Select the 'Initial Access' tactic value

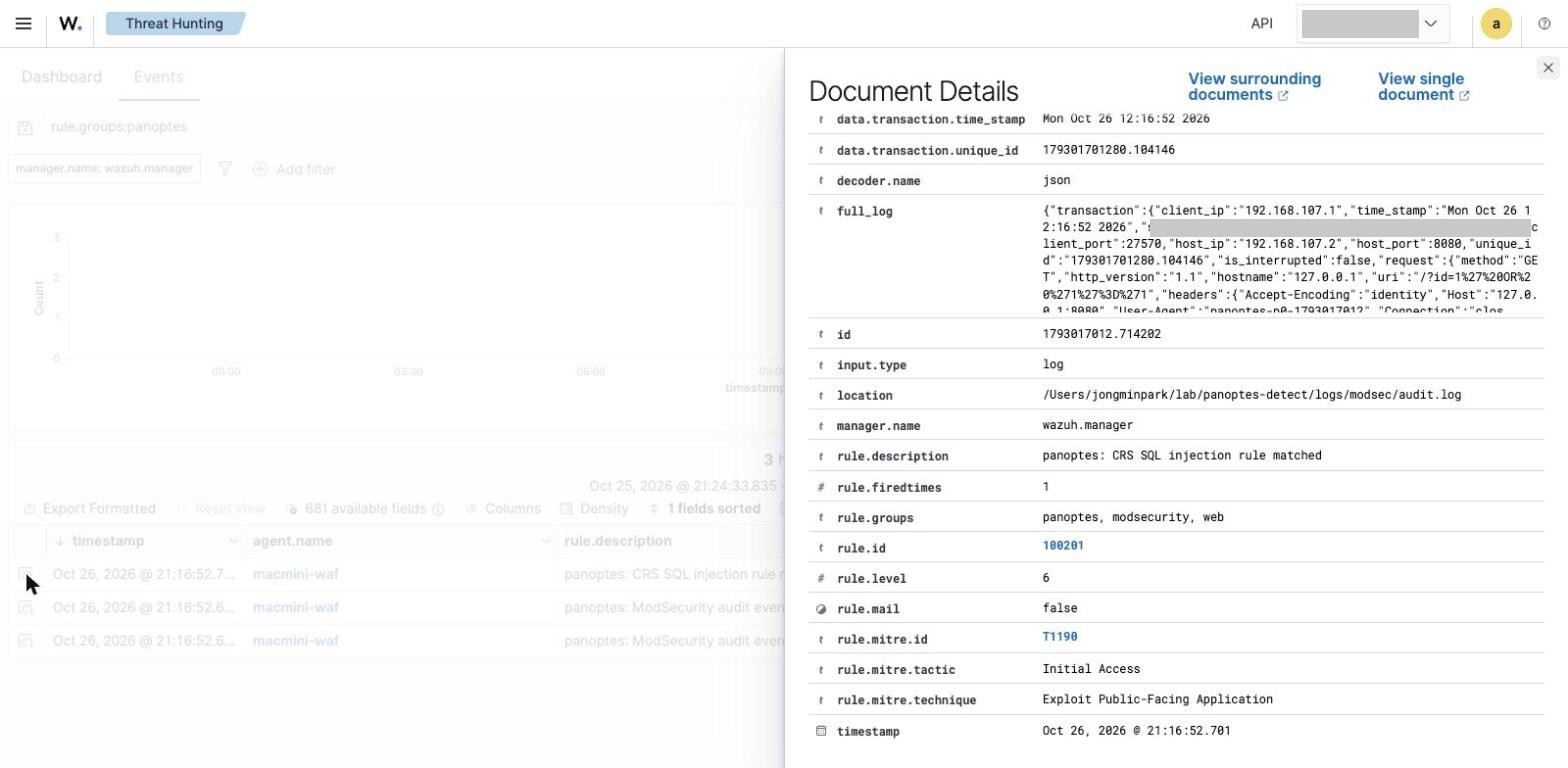1091,670
